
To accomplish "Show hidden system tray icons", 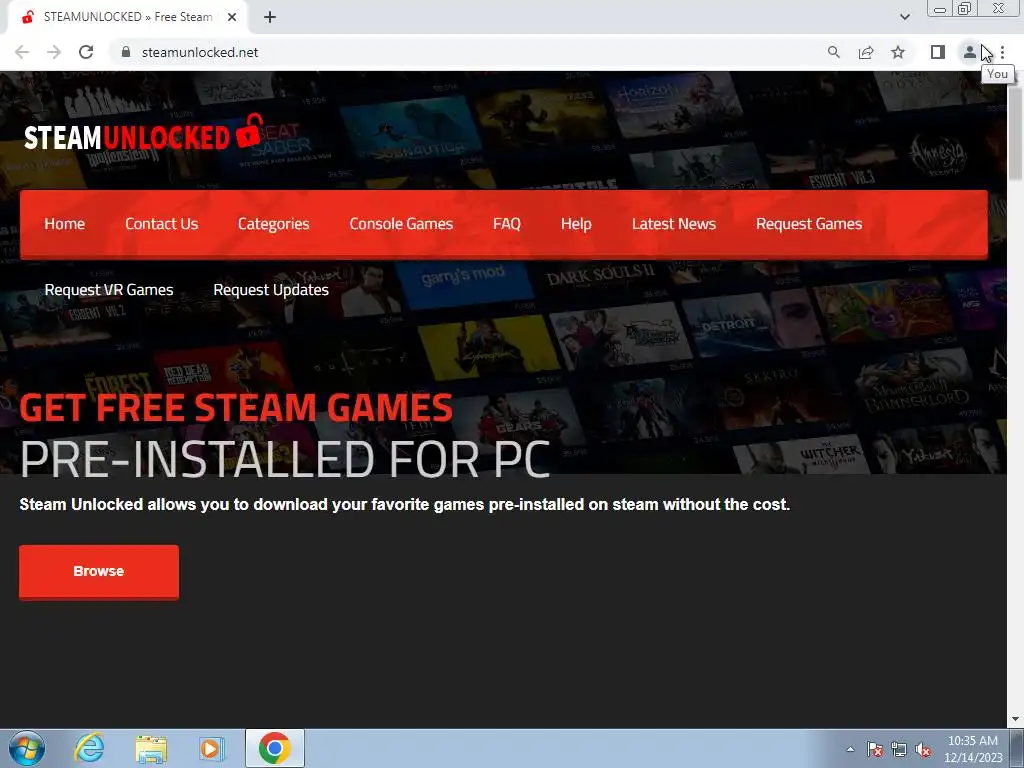I will 850,749.
